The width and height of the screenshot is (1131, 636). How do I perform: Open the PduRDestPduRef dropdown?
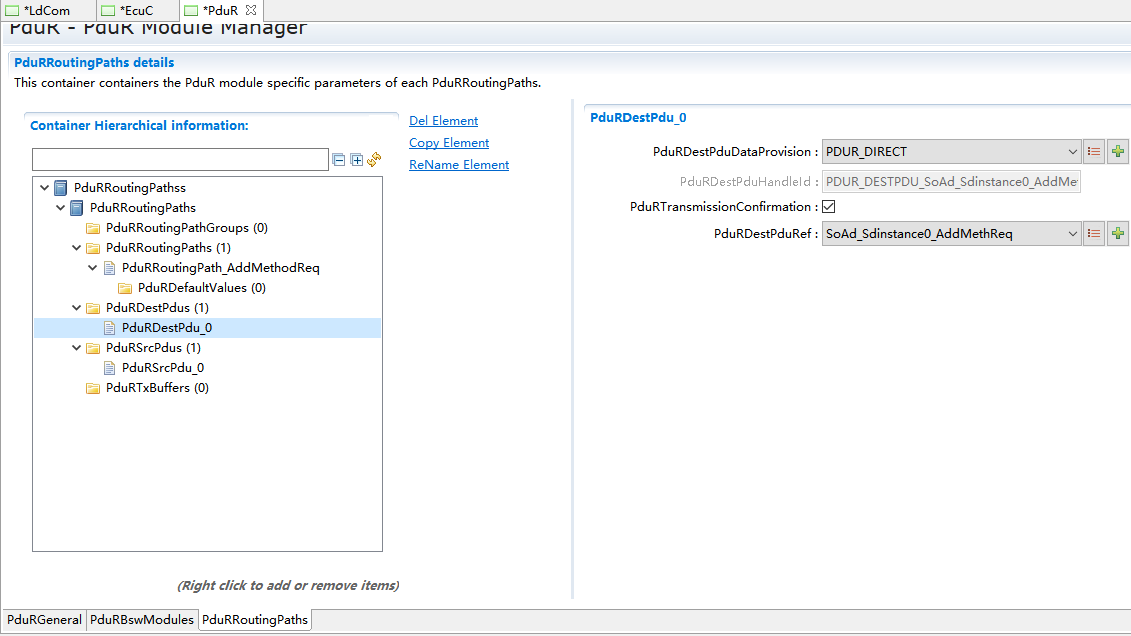point(1072,234)
